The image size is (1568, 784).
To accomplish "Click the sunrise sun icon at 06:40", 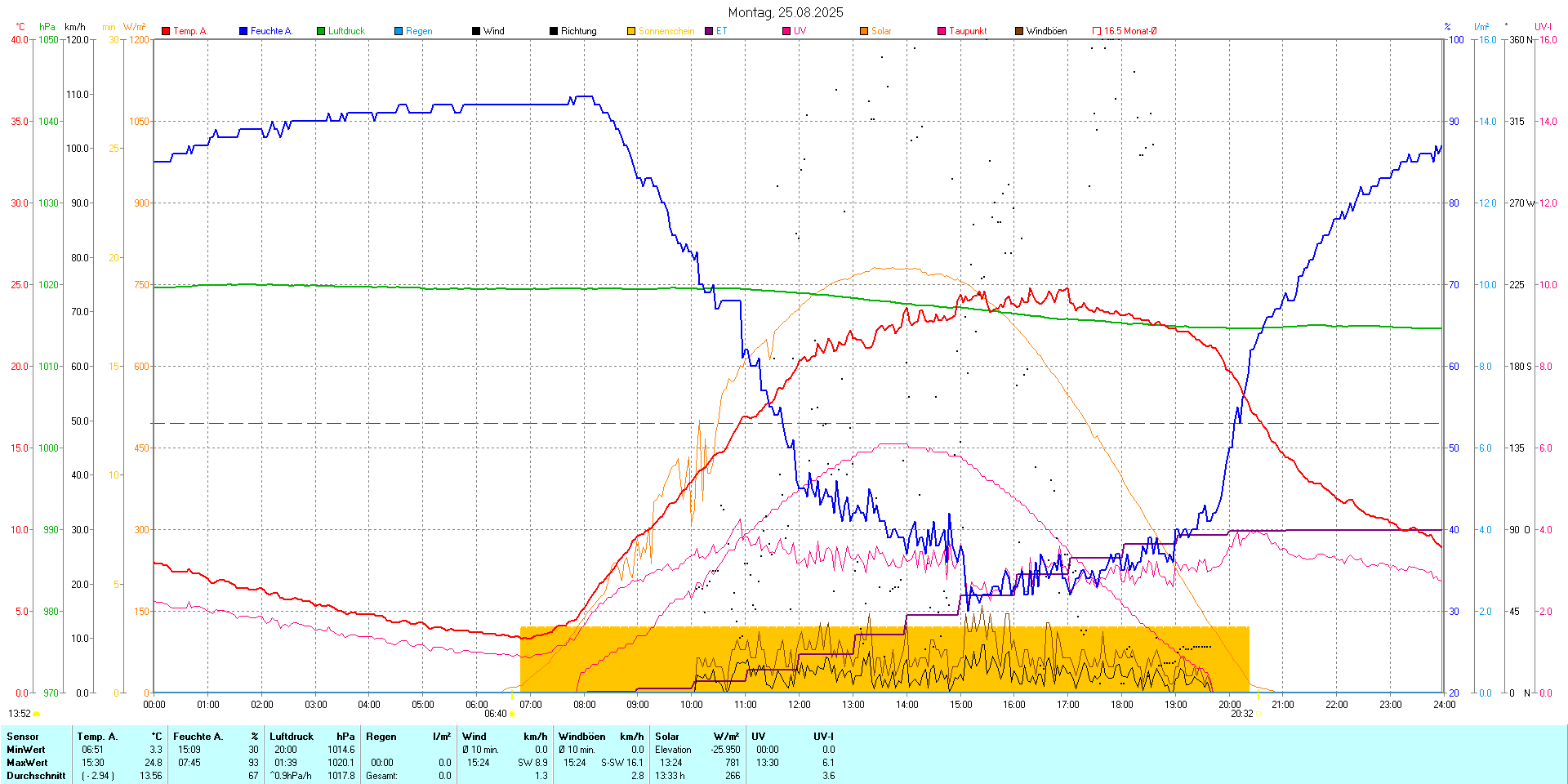I will 512,714.
